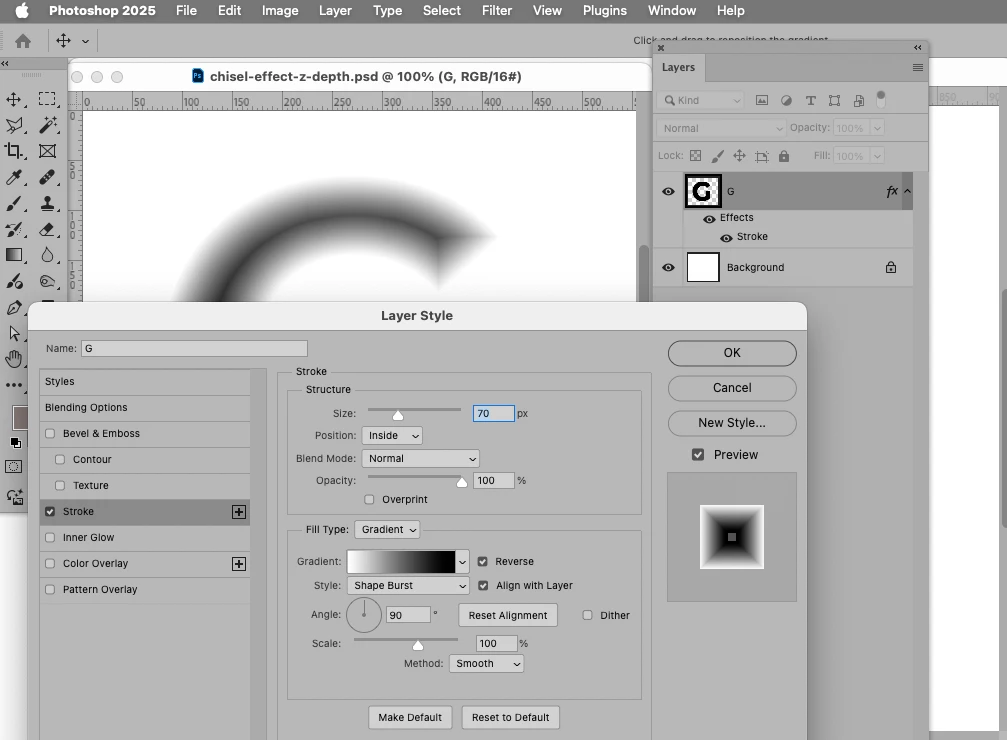
Task: Open the Method Smooth dropdown
Action: [x=487, y=664]
